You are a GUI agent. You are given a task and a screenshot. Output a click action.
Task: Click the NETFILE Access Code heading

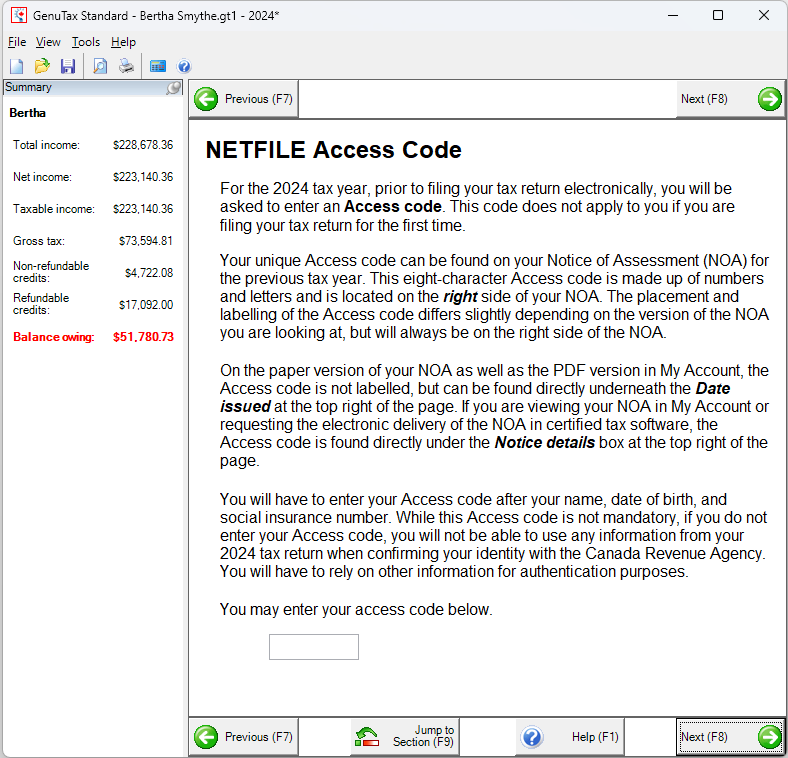334,150
